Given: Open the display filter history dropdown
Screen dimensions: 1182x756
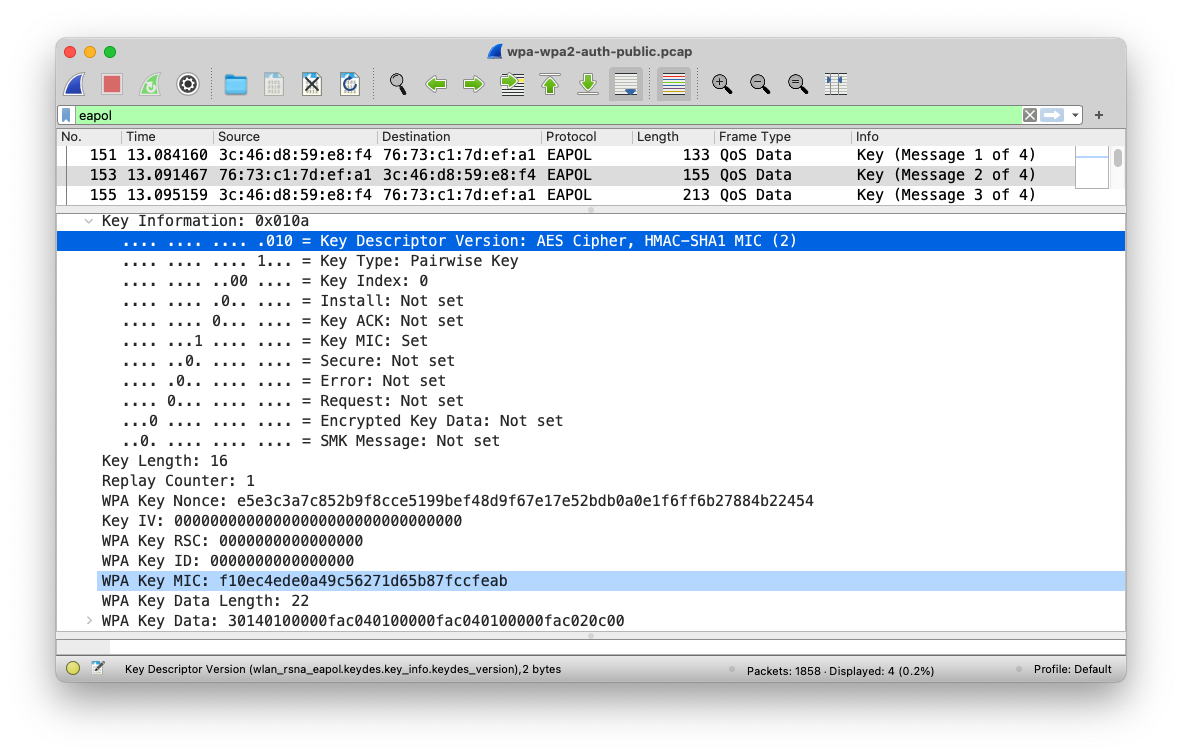Looking at the screenshot, I should click(x=1076, y=116).
